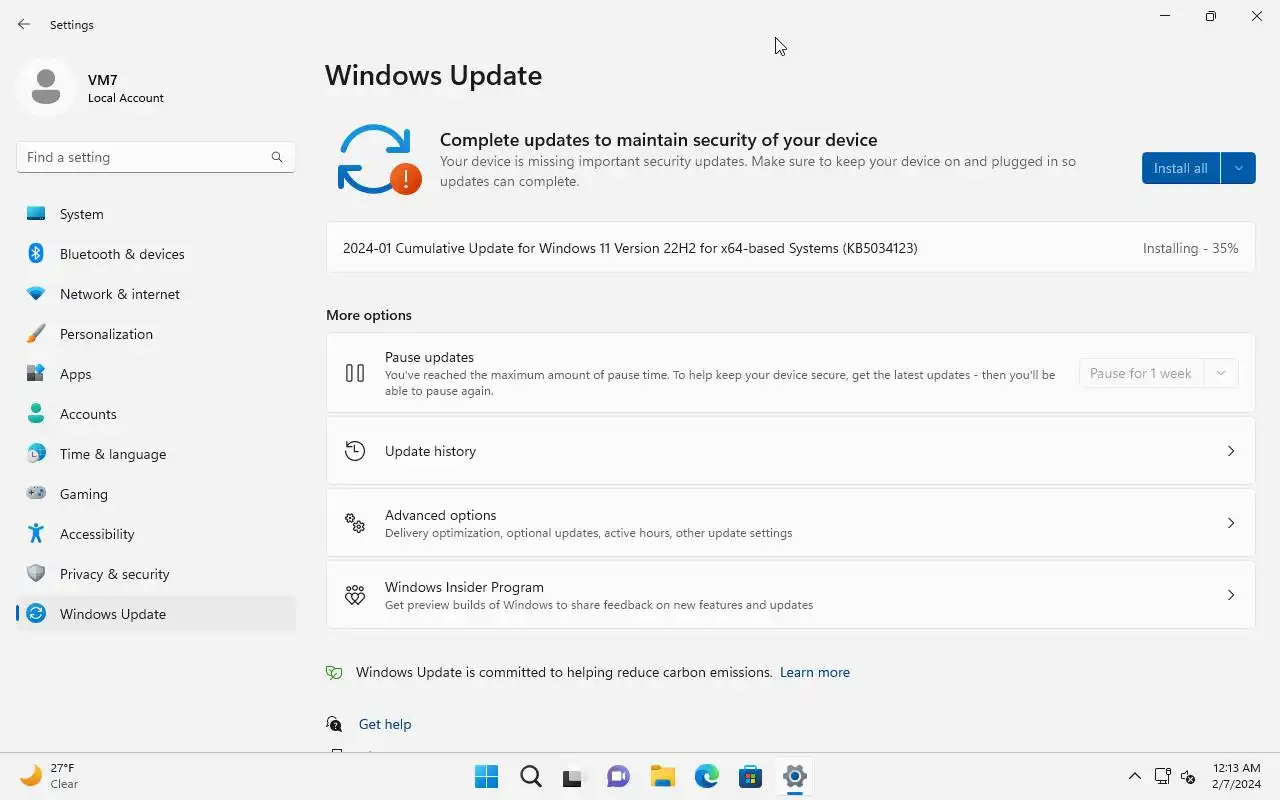Image resolution: width=1280 pixels, height=800 pixels.
Task: Click the Update history clock icon
Action: pos(355,451)
